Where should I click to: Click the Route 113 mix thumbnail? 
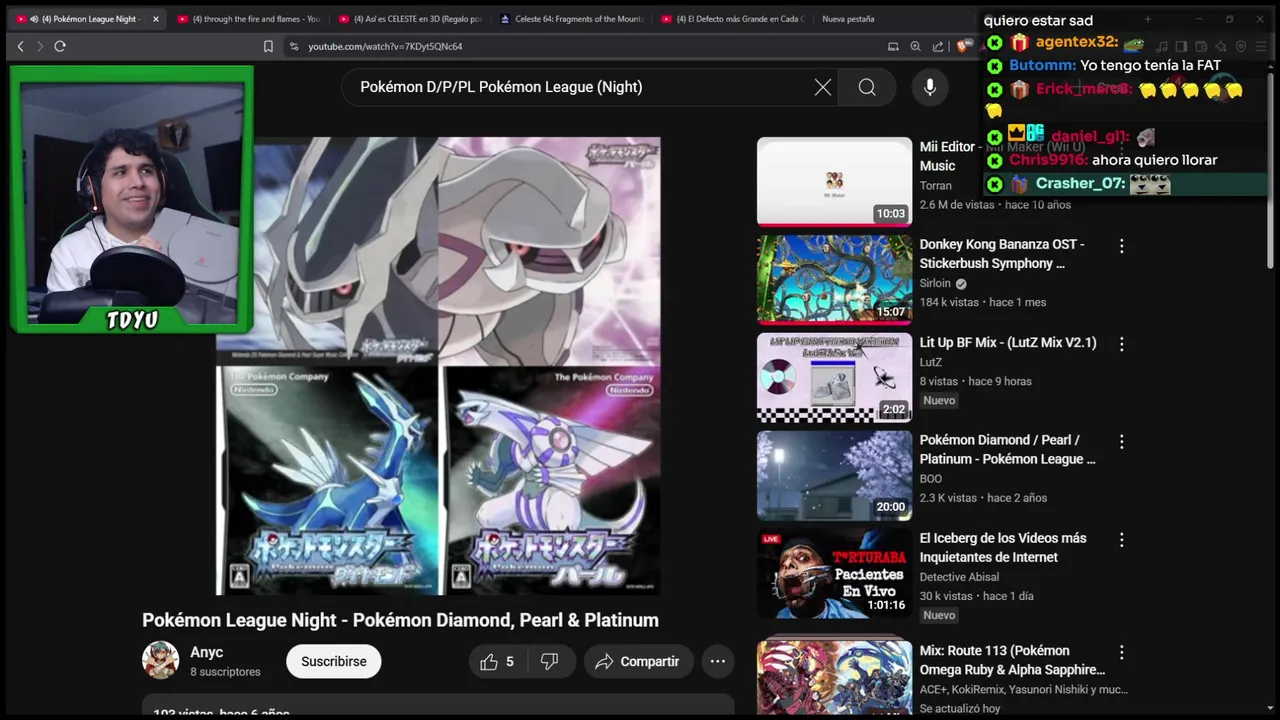(834, 678)
